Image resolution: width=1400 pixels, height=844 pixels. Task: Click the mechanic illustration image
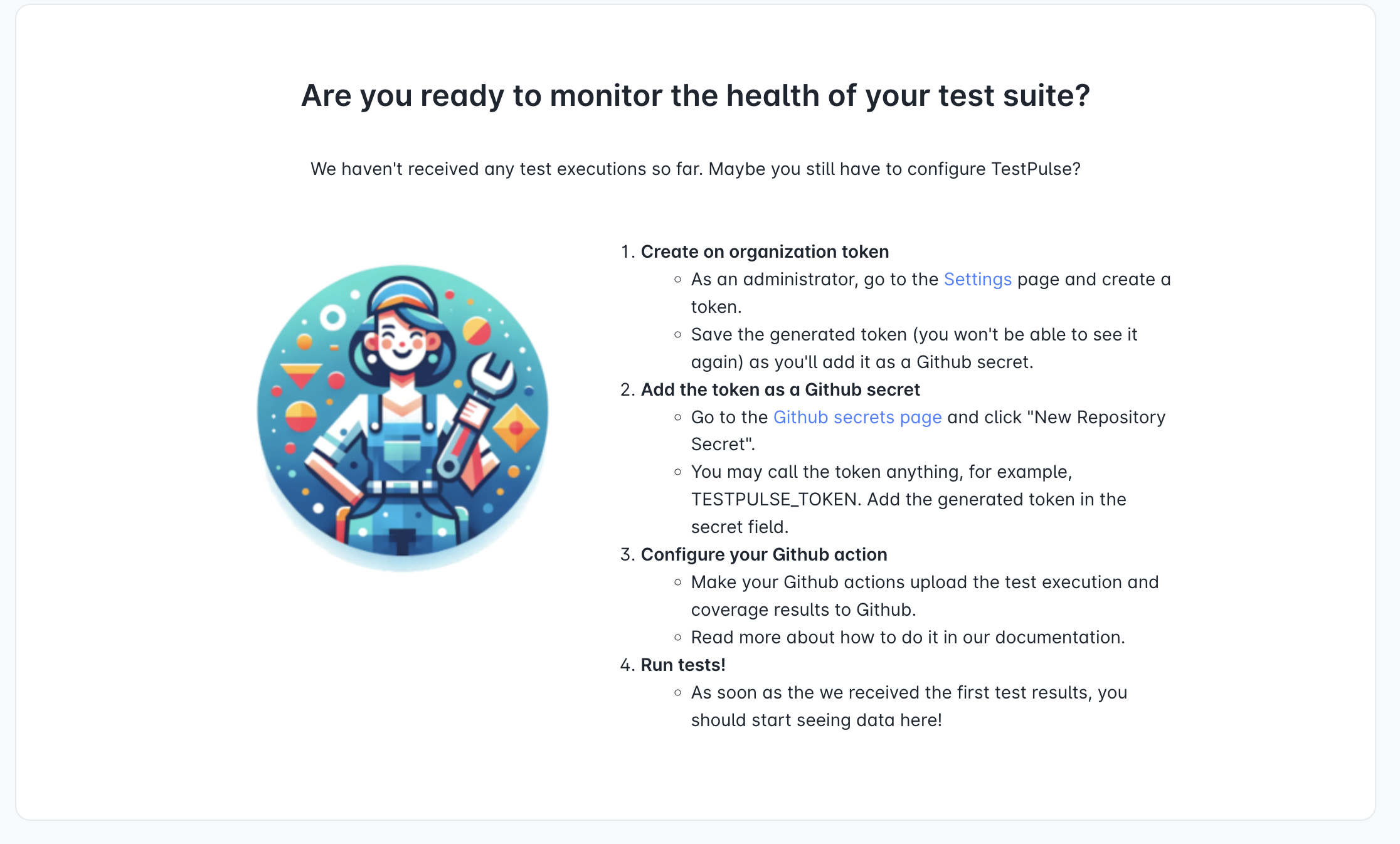click(x=403, y=417)
